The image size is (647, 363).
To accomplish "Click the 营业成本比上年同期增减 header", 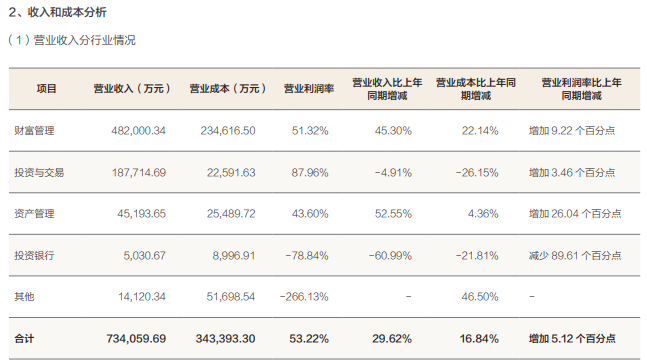I will click(x=476, y=89).
